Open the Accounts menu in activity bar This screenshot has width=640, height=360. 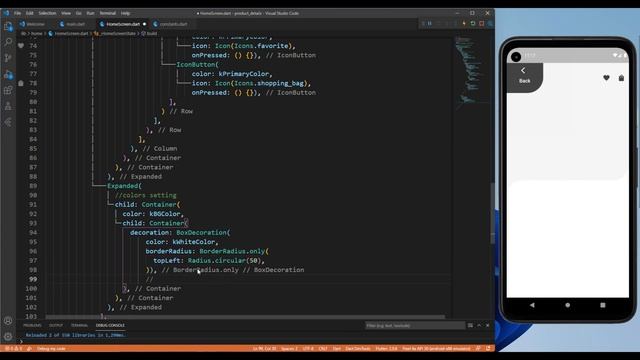click(8, 321)
